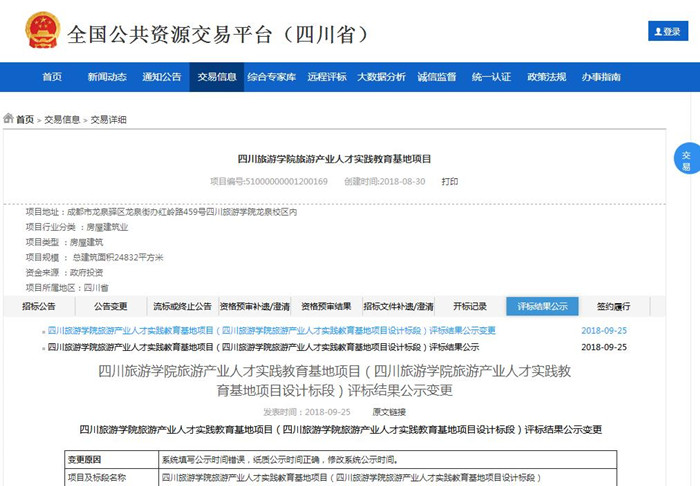
Task: Switch to the 招标文件补遗/澄清 tab
Action: tap(398, 306)
